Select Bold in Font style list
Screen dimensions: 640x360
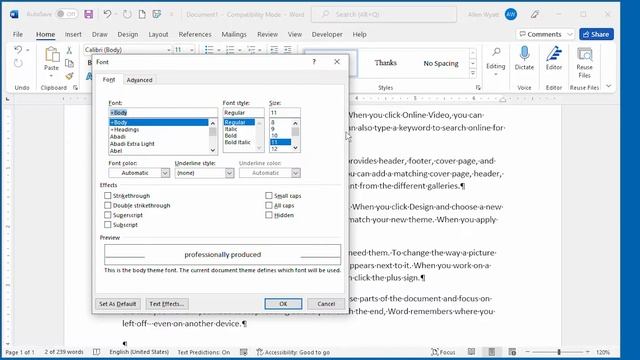click(x=231, y=136)
